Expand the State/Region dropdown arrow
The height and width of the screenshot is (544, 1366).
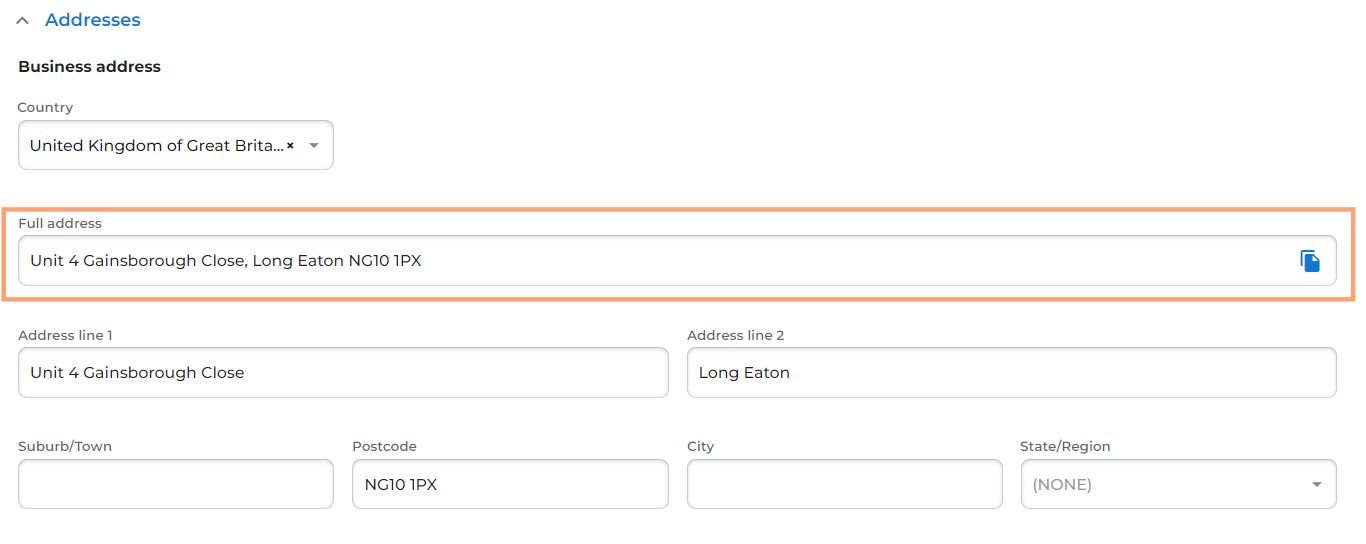coord(1316,485)
